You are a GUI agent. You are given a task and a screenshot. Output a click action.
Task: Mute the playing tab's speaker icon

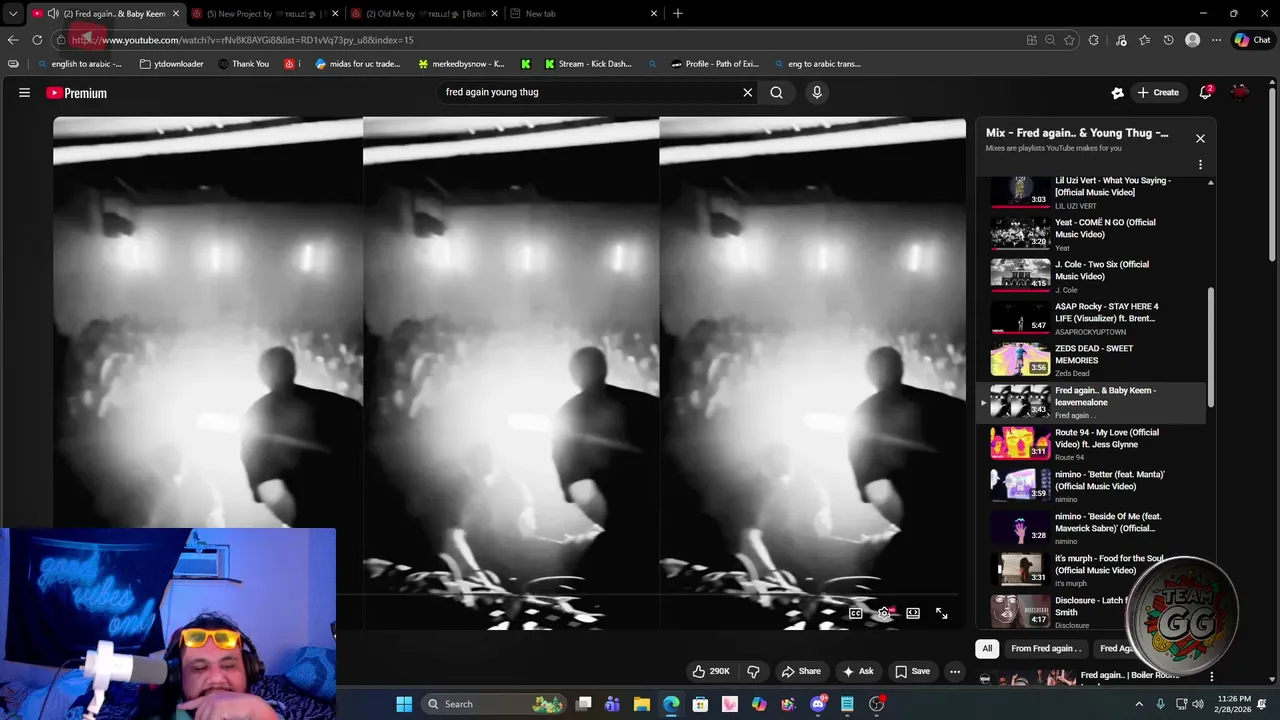[x=53, y=13]
